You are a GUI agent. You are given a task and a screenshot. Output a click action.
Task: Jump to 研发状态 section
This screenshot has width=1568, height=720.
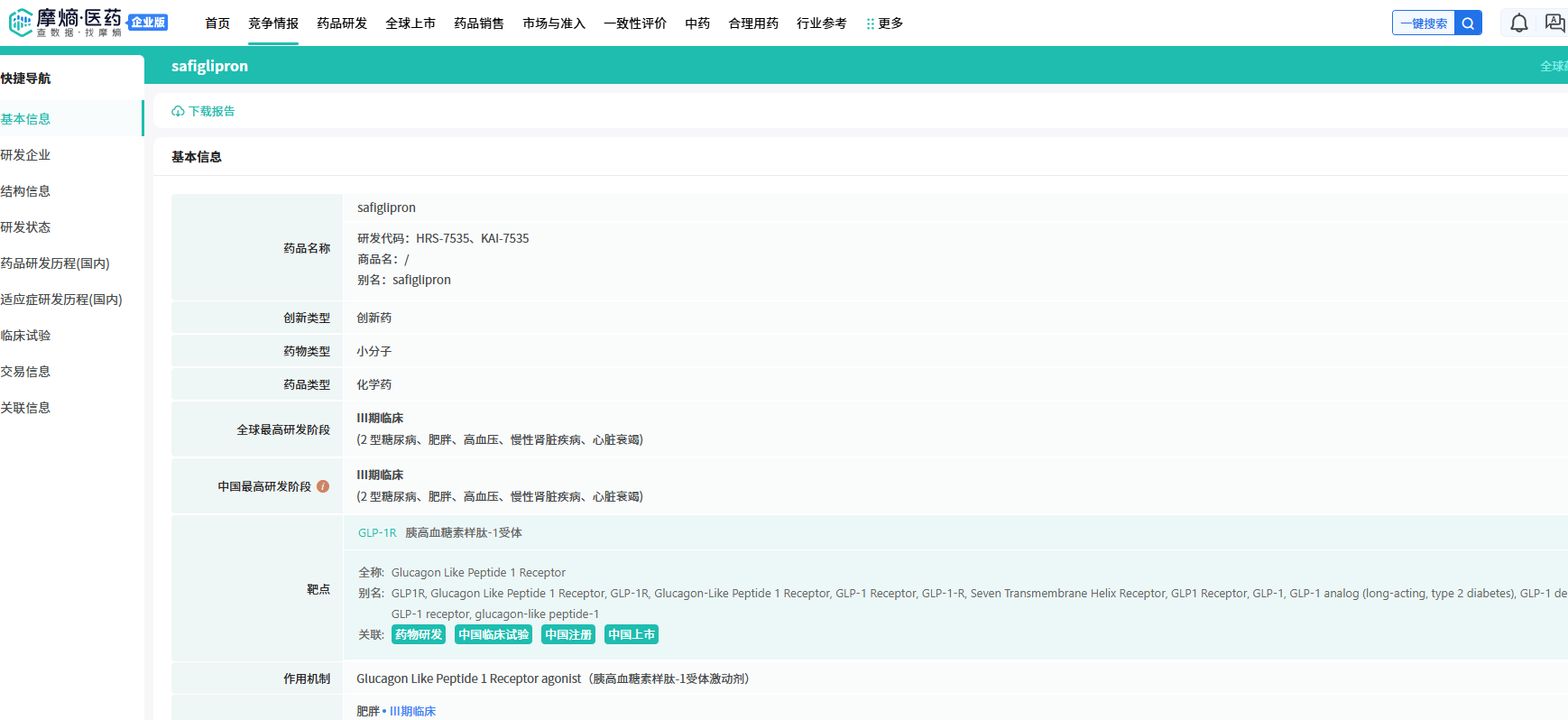(x=25, y=226)
